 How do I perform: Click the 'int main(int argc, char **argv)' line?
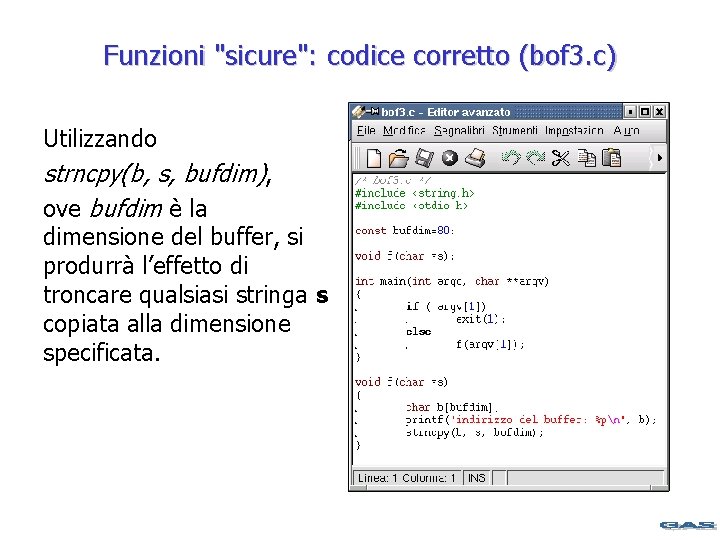pyautogui.click(x=452, y=281)
